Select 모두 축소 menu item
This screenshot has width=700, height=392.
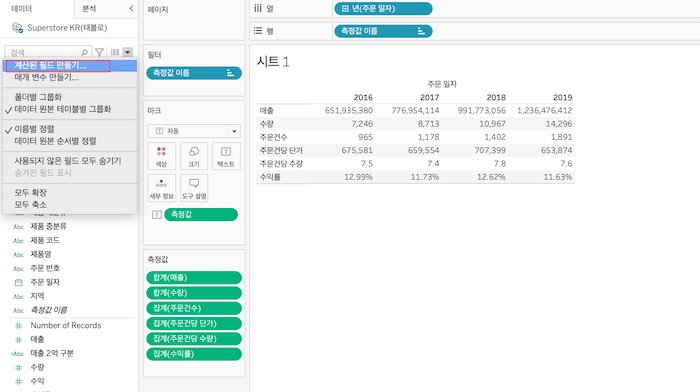point(70,204)
